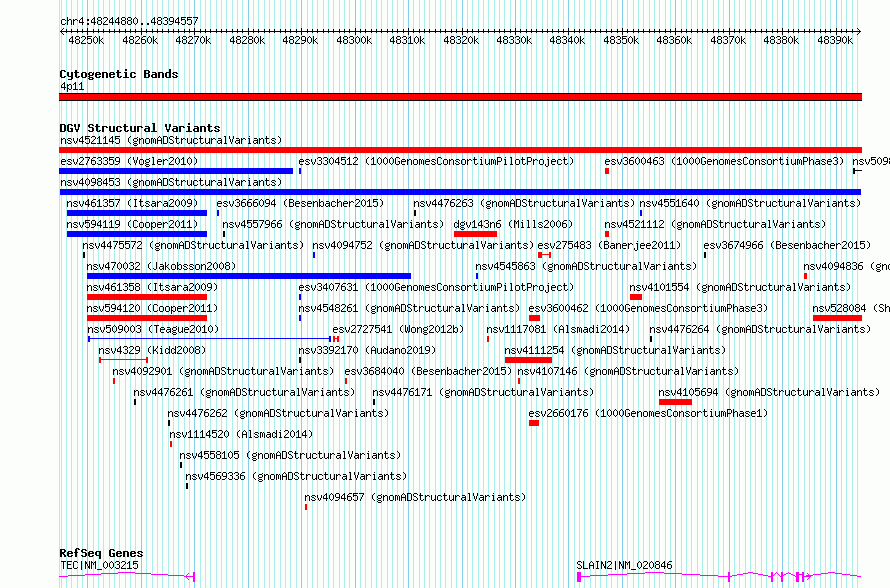Viewport: 890px width, 588px height.
Task: Select variant nsv4521145 label
Action: click(x=171, y=140)
